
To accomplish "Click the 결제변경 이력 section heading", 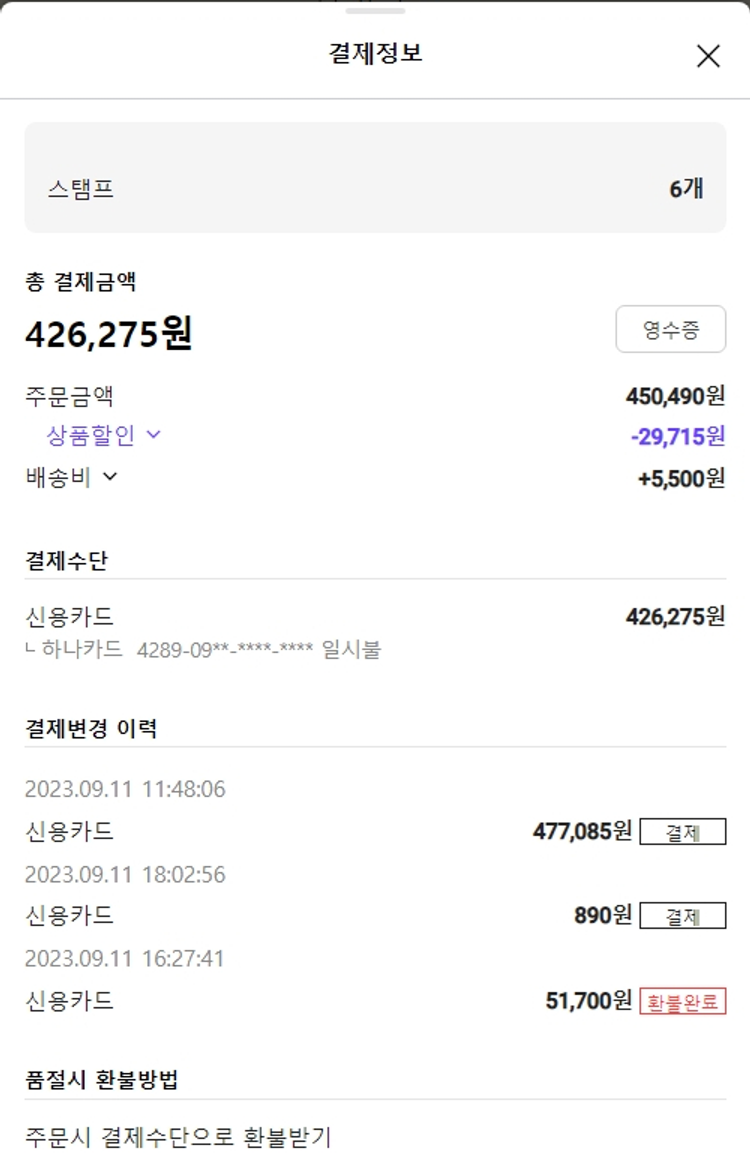I will 91,728.
